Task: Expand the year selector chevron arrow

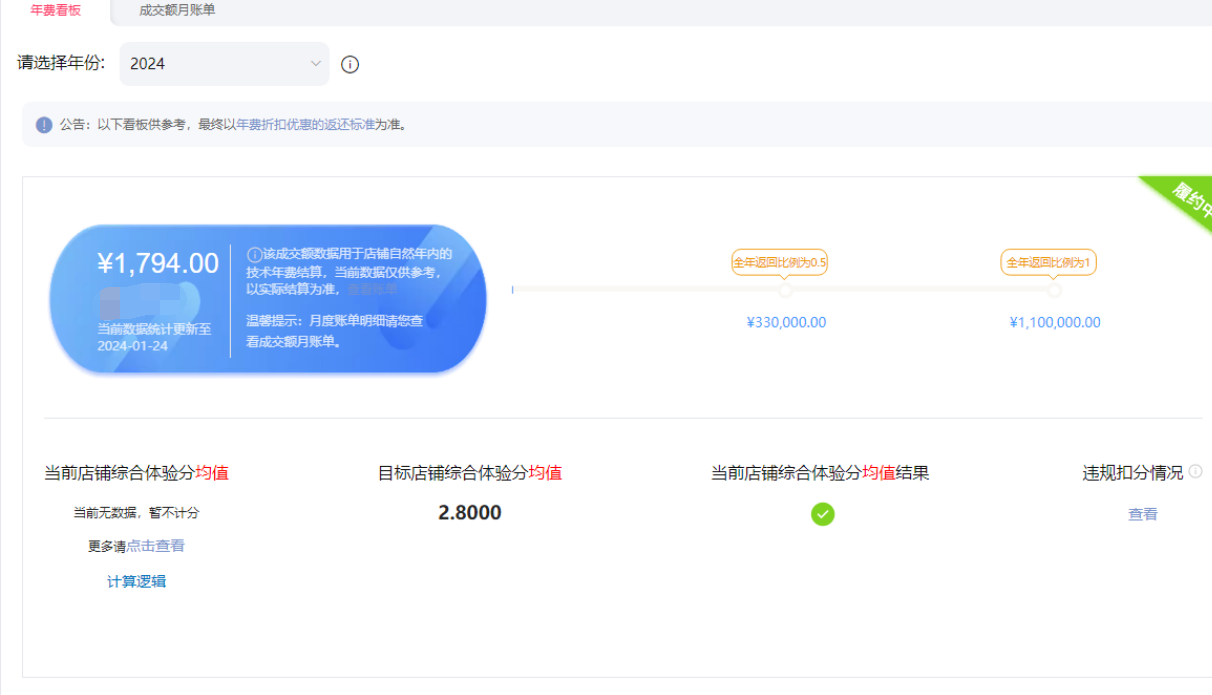Action: 314,64
